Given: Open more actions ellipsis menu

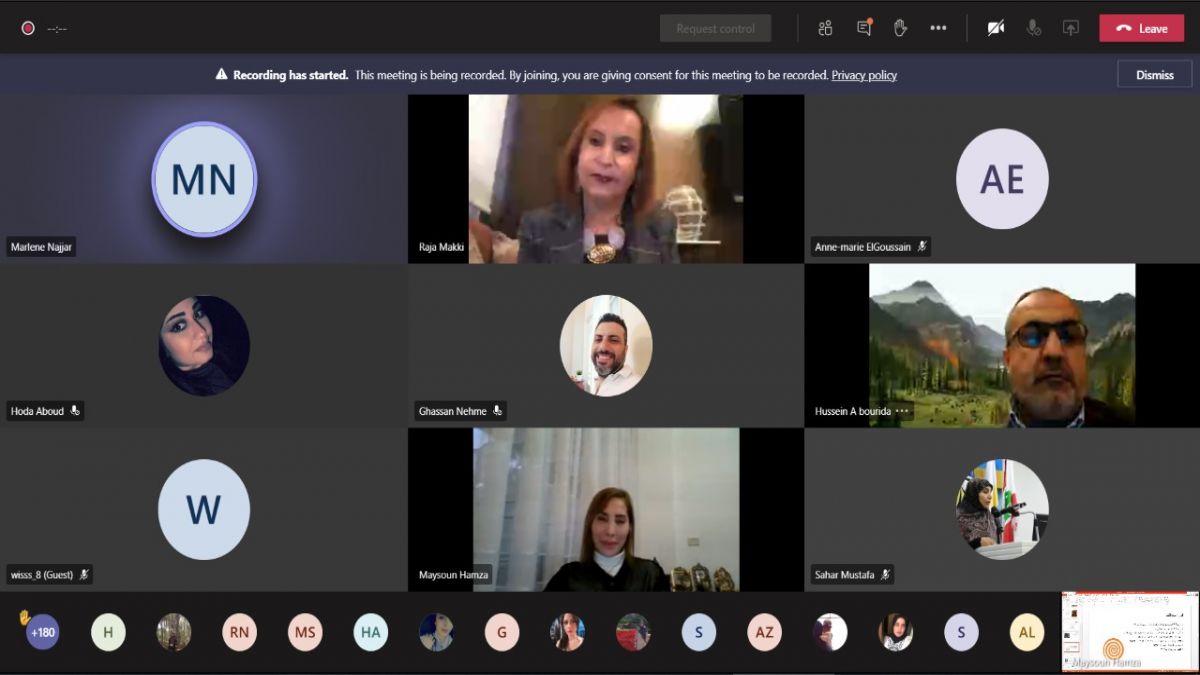Looking at the screenshot, I should [x=938, y=28].
